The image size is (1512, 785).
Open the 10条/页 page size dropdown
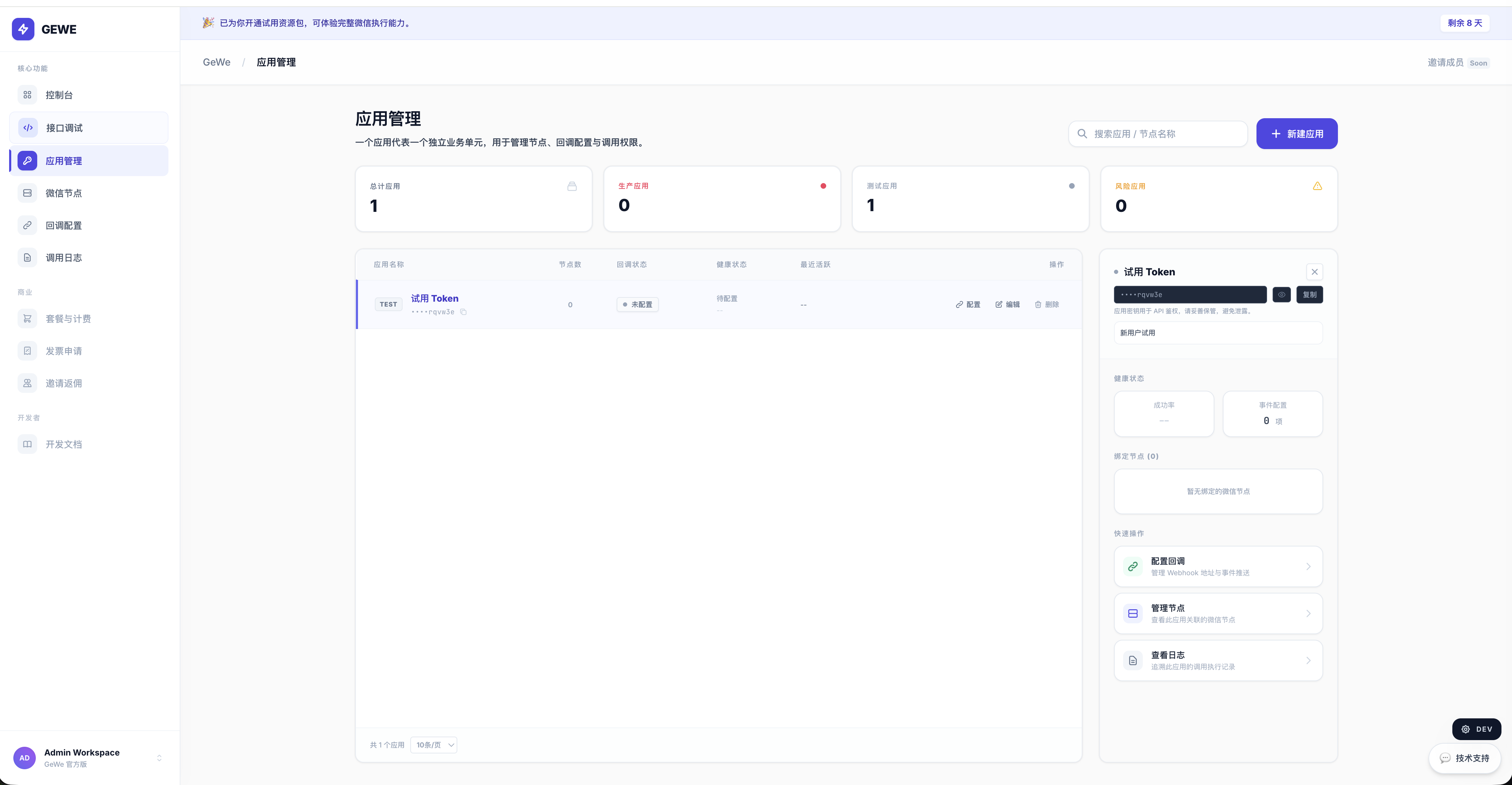pyautogui.click(x=434, y=745)
